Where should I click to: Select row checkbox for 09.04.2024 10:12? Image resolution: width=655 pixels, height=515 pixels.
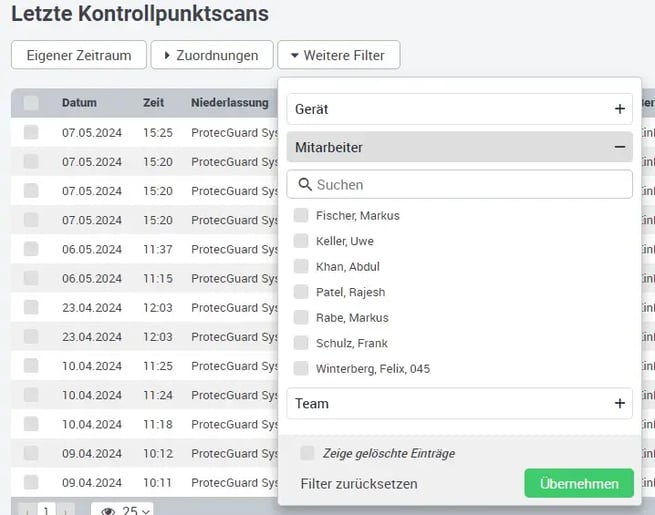(x=31, y=453)
